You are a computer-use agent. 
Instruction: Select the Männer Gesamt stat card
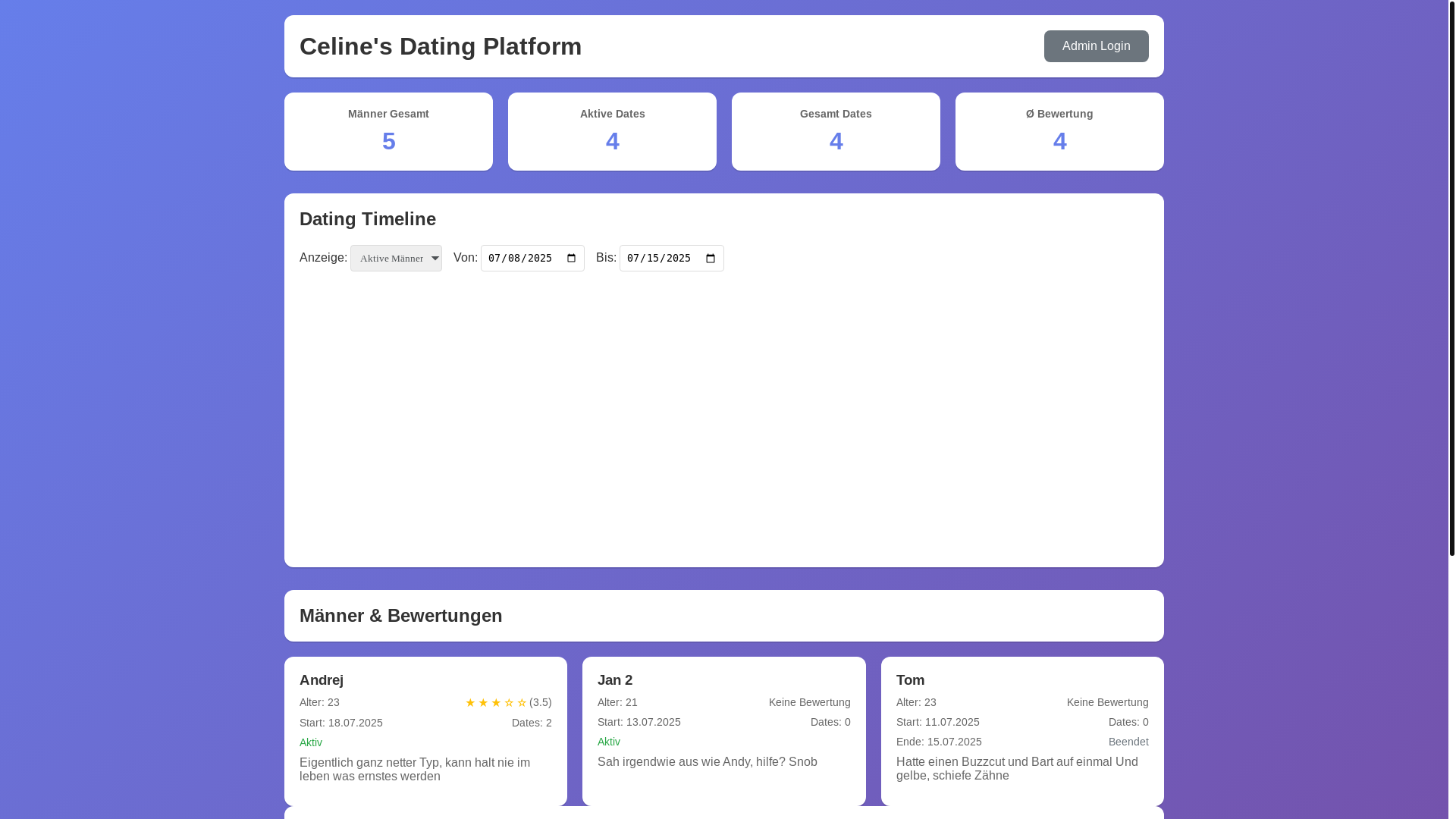[388, 131]
